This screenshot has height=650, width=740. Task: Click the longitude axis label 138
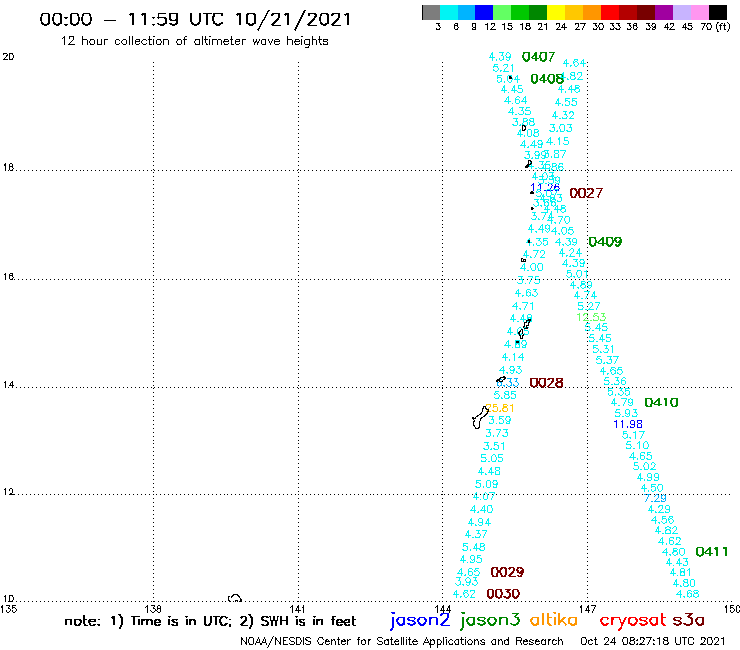pos(153,609)
